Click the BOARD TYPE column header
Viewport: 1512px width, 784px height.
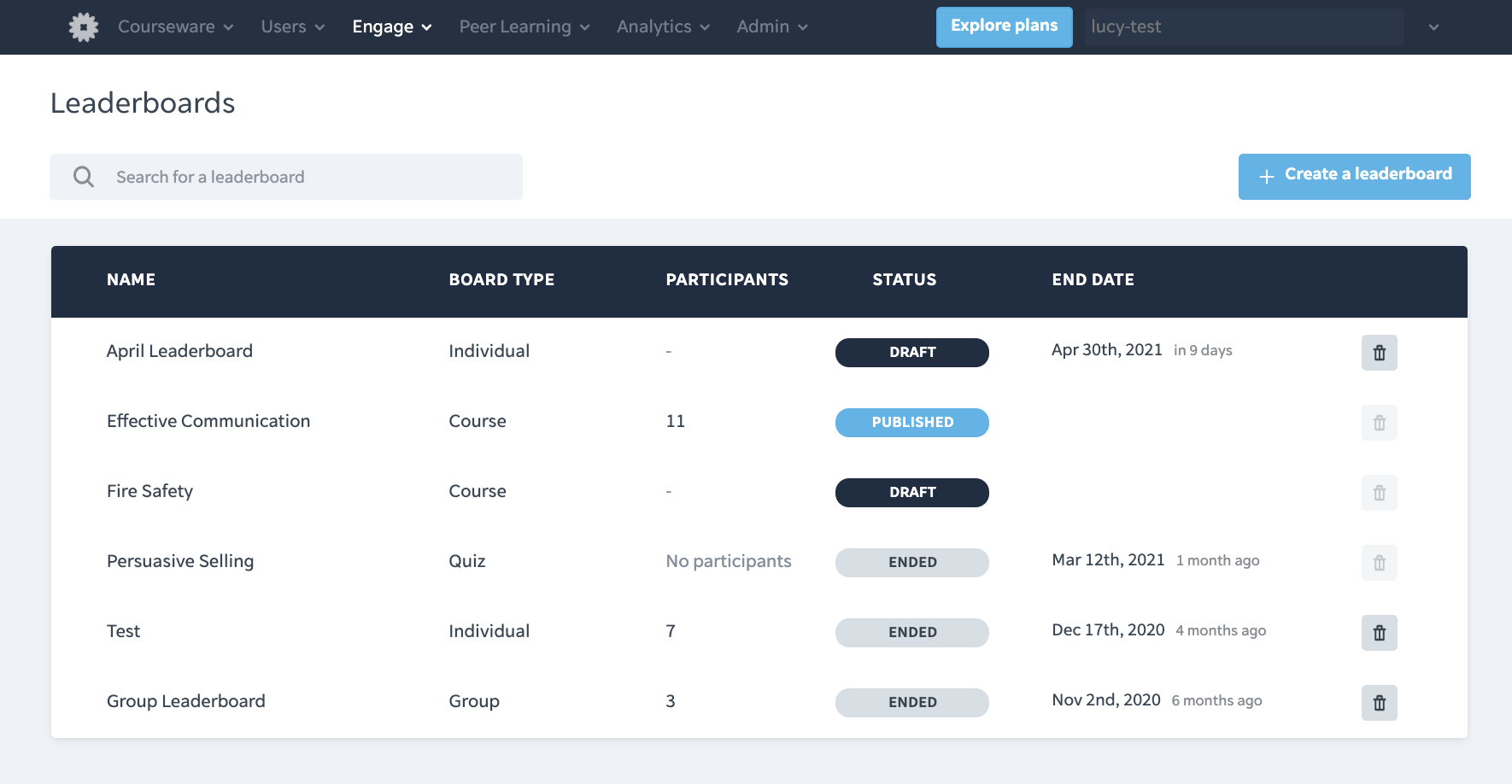point(501,279)
